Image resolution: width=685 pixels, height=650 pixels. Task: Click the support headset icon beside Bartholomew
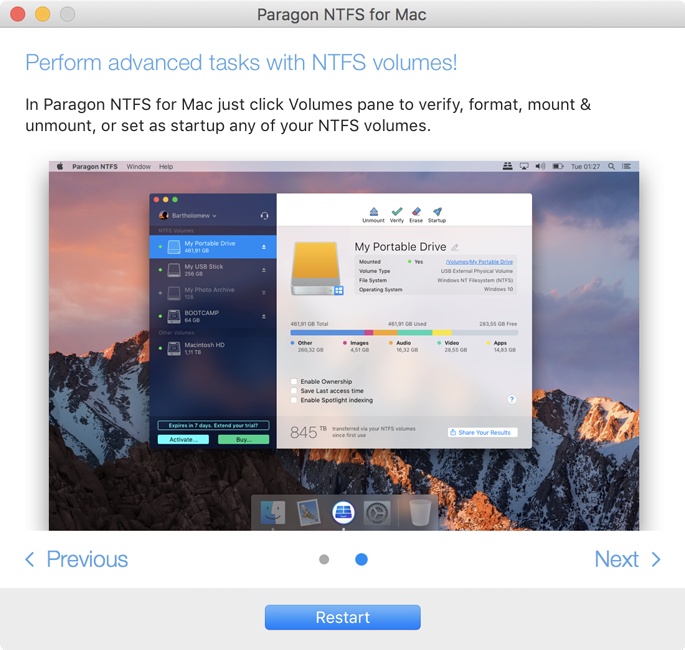[264, 216]
